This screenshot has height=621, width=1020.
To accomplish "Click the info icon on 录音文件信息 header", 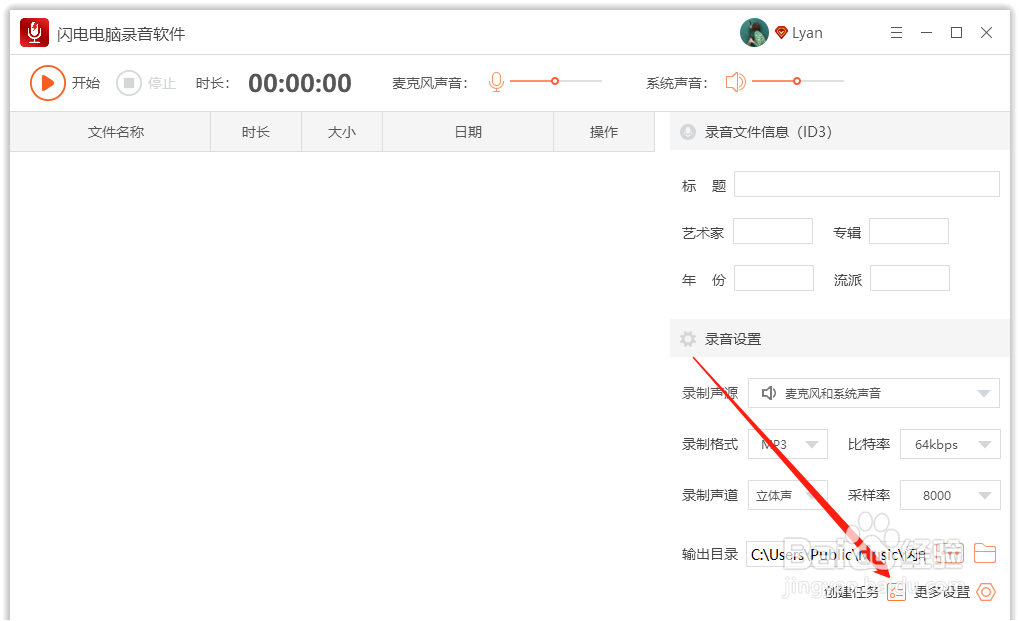I will (686, 131).
